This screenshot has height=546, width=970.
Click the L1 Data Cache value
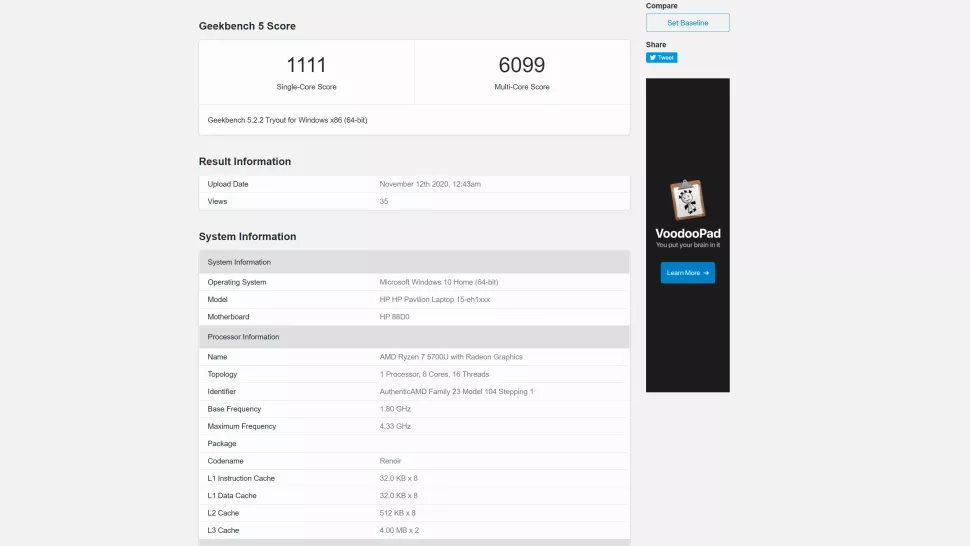(398, 495)
